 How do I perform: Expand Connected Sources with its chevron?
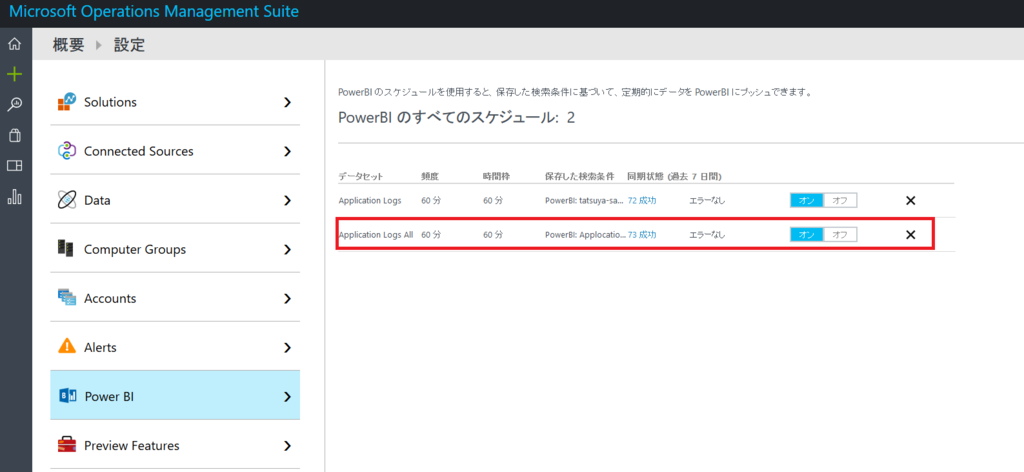click(x=287, y=151)
